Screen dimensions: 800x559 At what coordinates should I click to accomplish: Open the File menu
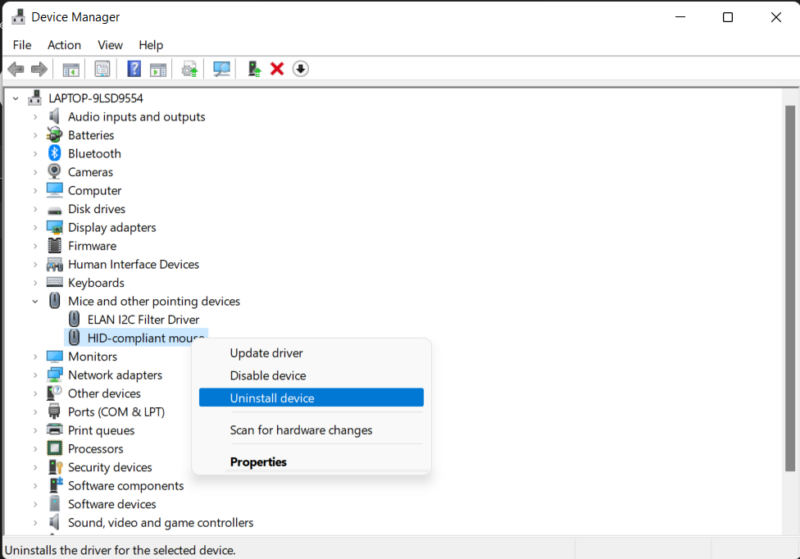point(22,45)
